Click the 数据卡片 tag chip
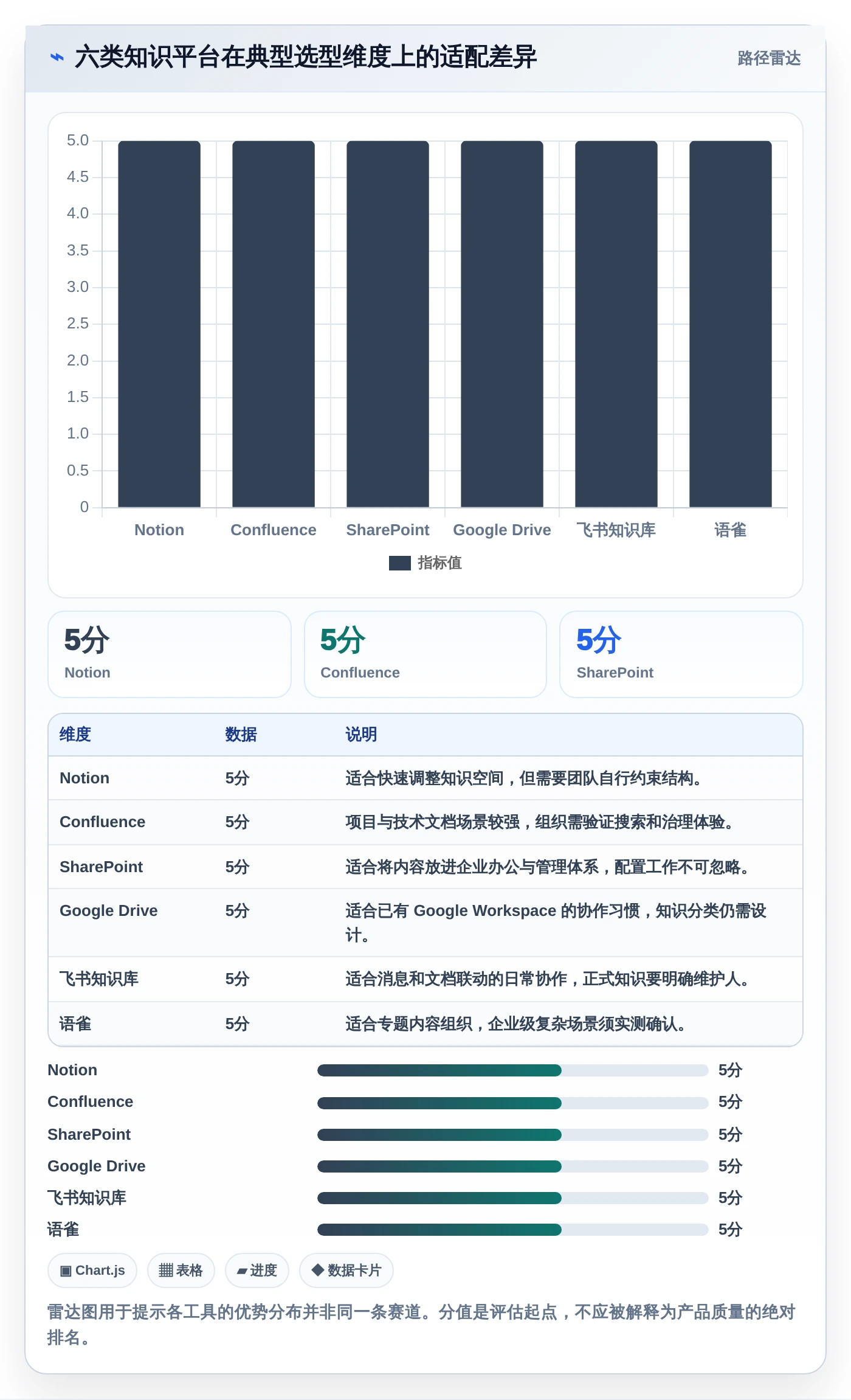The width and height of the screenshot is (851, 1400). (x=346, y=1270)
